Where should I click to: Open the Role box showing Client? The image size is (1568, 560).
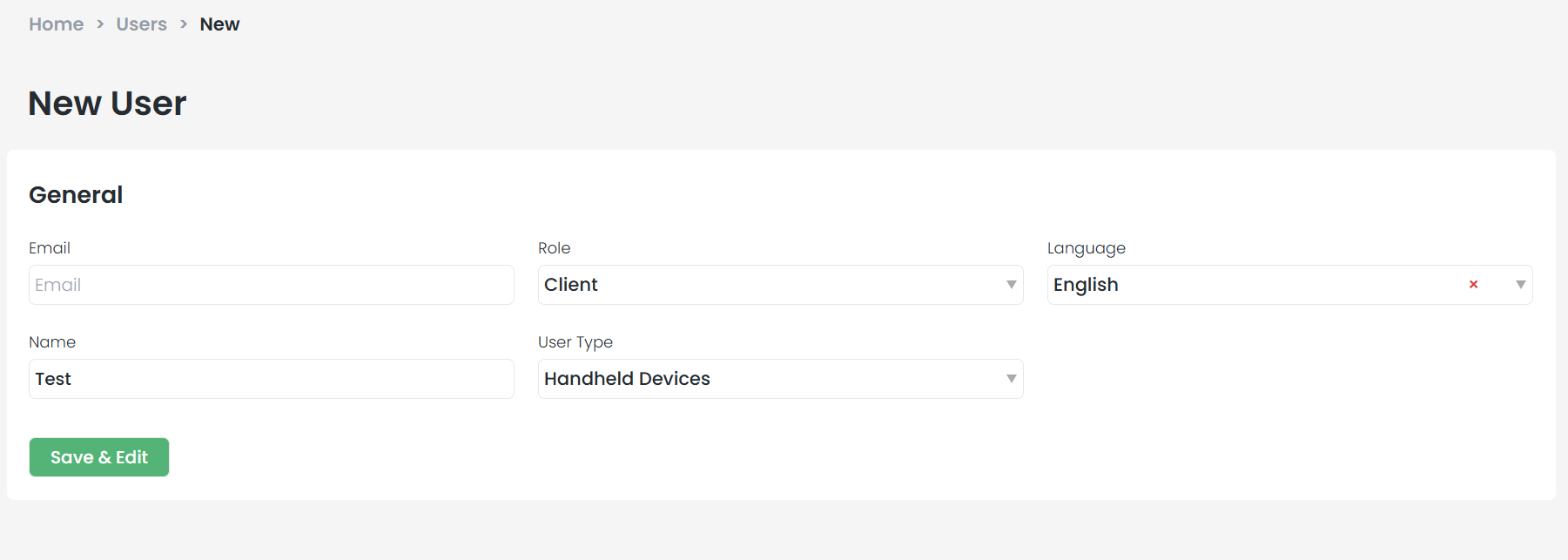coord(766,285)
